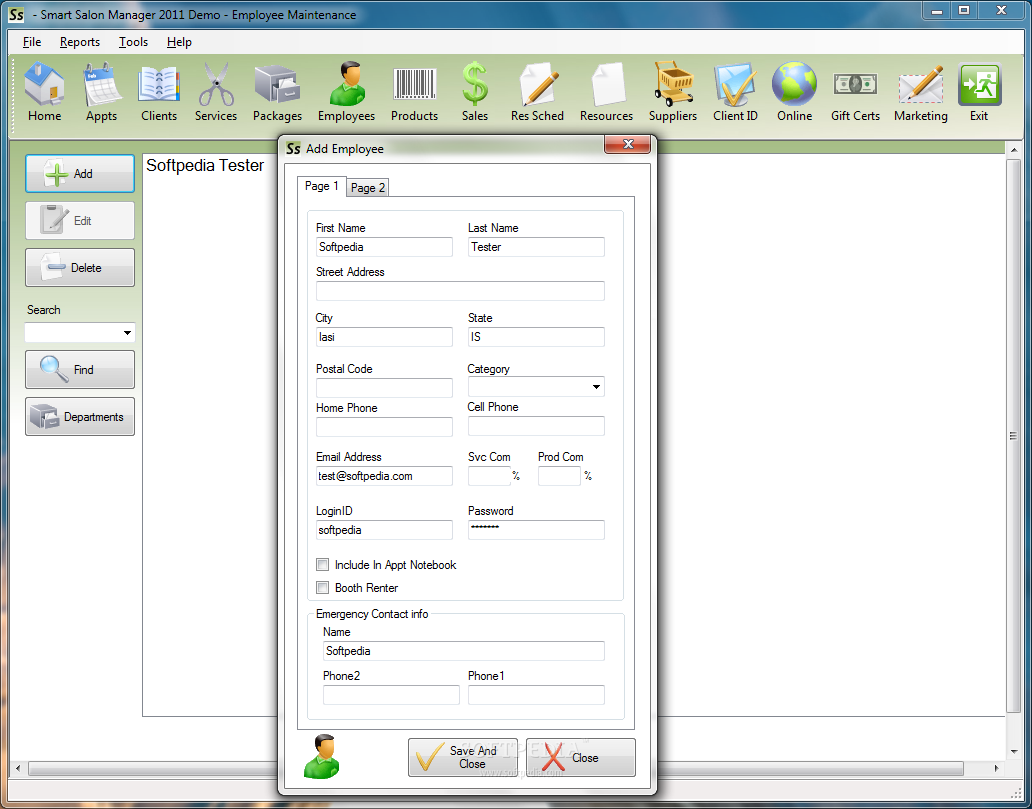This screenshot has height=809, width=1032.
Task: Select Softpedia Tester in employee list
Action: pos(205,165)
